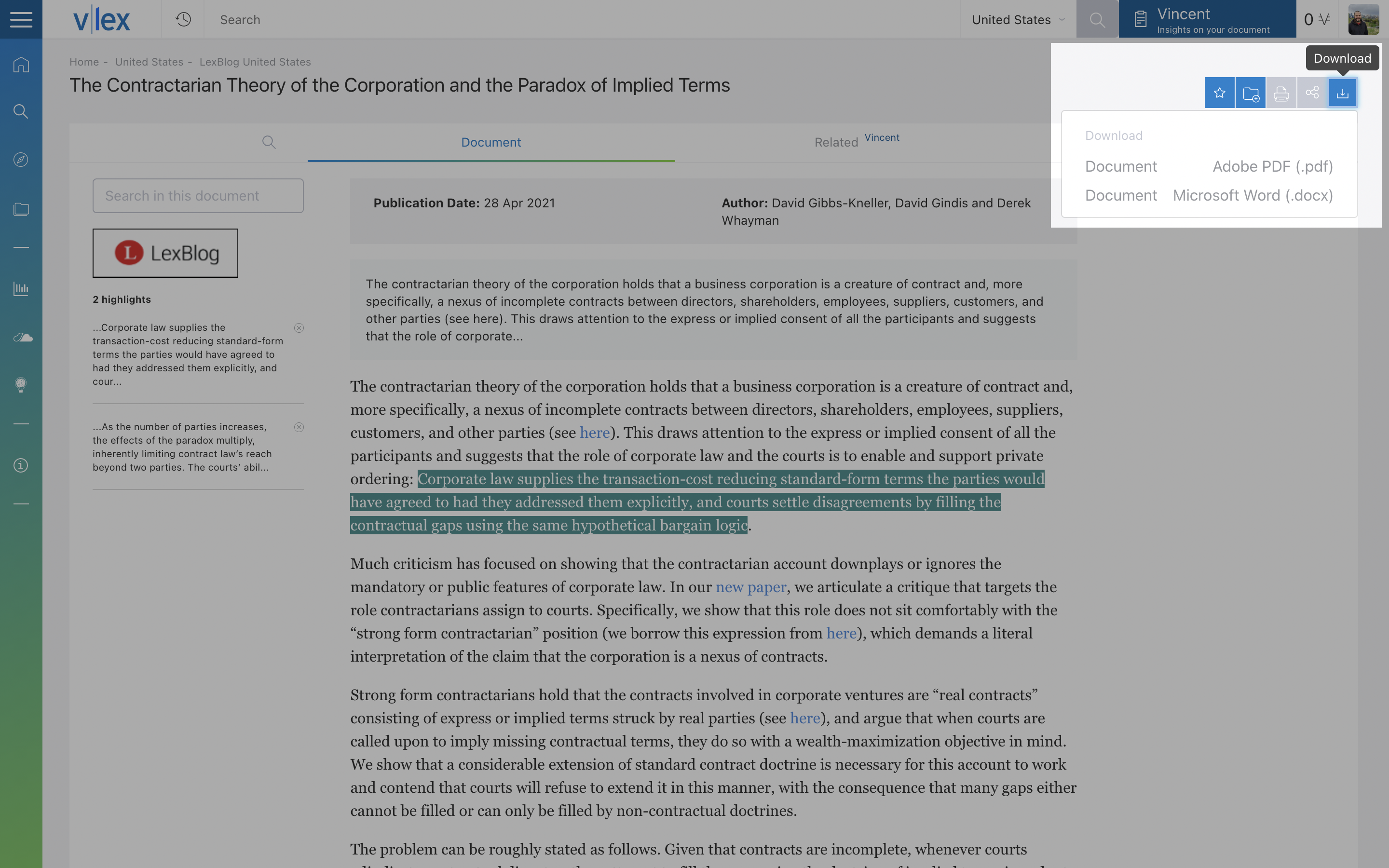The width and height of the screenshot is (1389, 868).
Task: Click the Download icon button
Action: pyautogui.click(x=1343, y=93)
